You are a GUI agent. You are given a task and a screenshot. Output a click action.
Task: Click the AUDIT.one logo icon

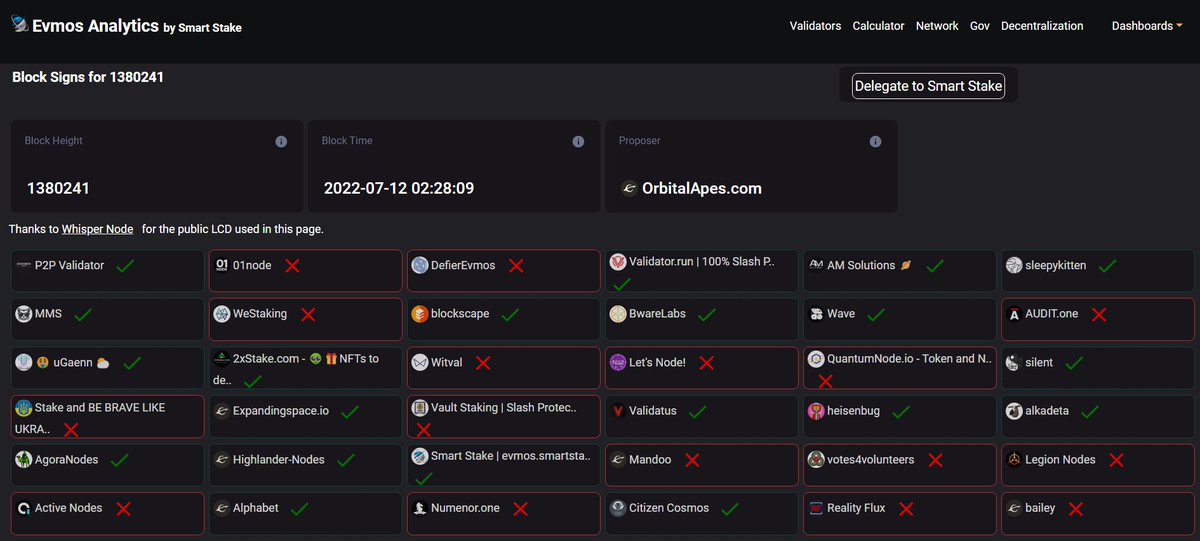click(1014, 314)
